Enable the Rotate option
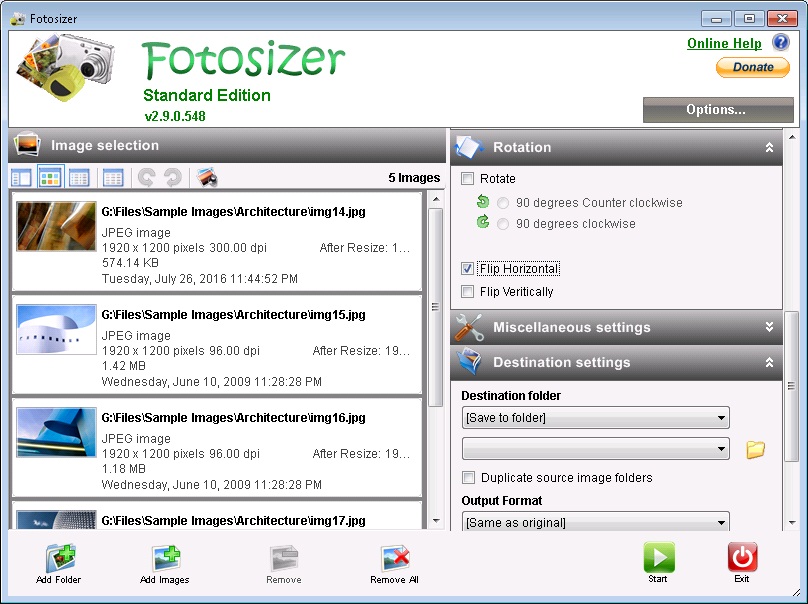 (x=467, y=178)
